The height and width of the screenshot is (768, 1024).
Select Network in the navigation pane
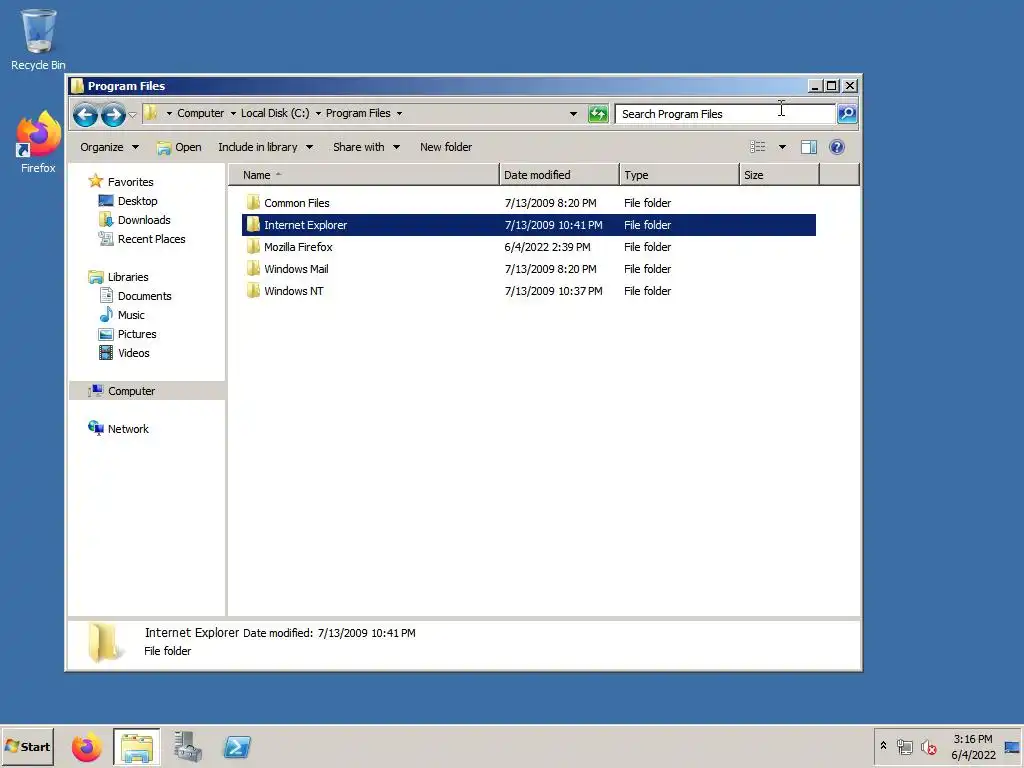128,429
